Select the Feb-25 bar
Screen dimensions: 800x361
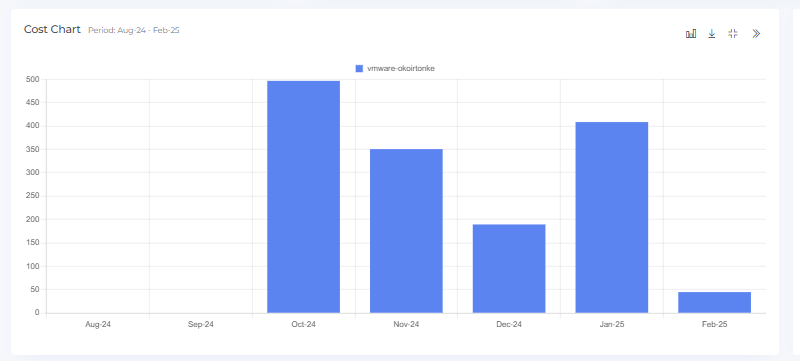(714, 302)
